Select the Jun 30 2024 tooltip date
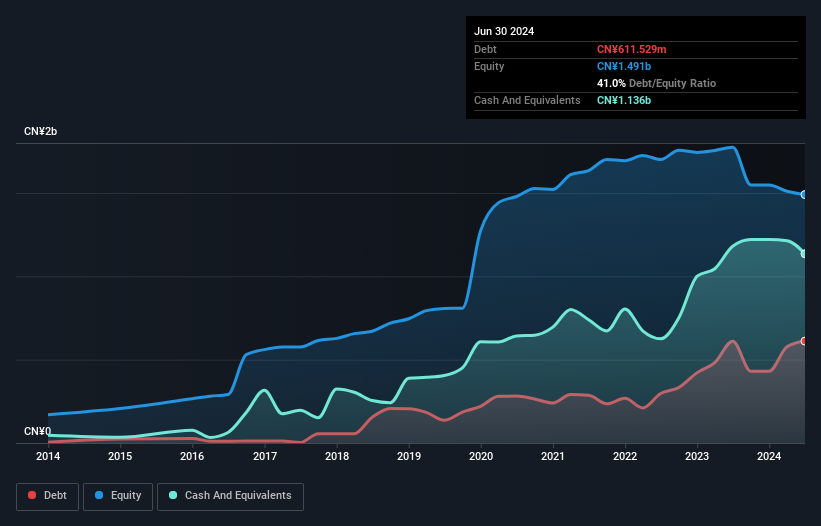The width and height of the screenshot is (821, 526). 504,31
